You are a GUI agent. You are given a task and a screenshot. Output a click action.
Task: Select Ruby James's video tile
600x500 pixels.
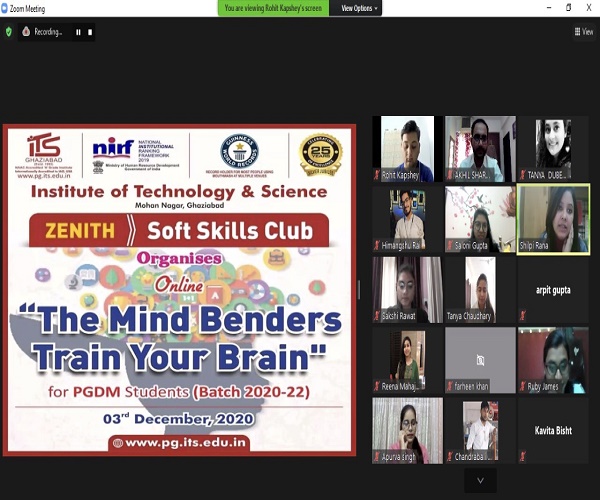553,360
